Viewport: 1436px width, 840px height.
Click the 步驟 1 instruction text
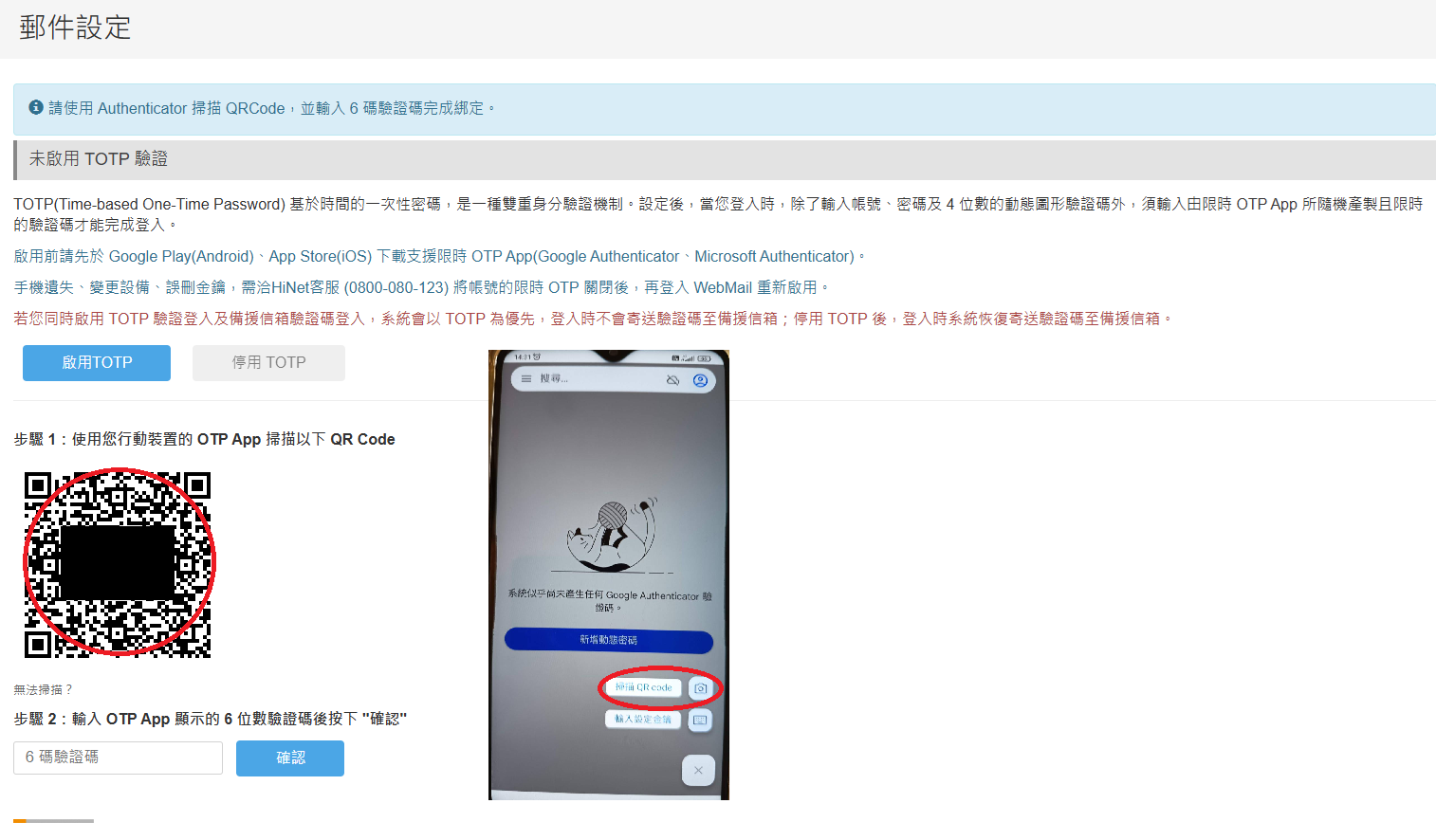tap(204, 440)
